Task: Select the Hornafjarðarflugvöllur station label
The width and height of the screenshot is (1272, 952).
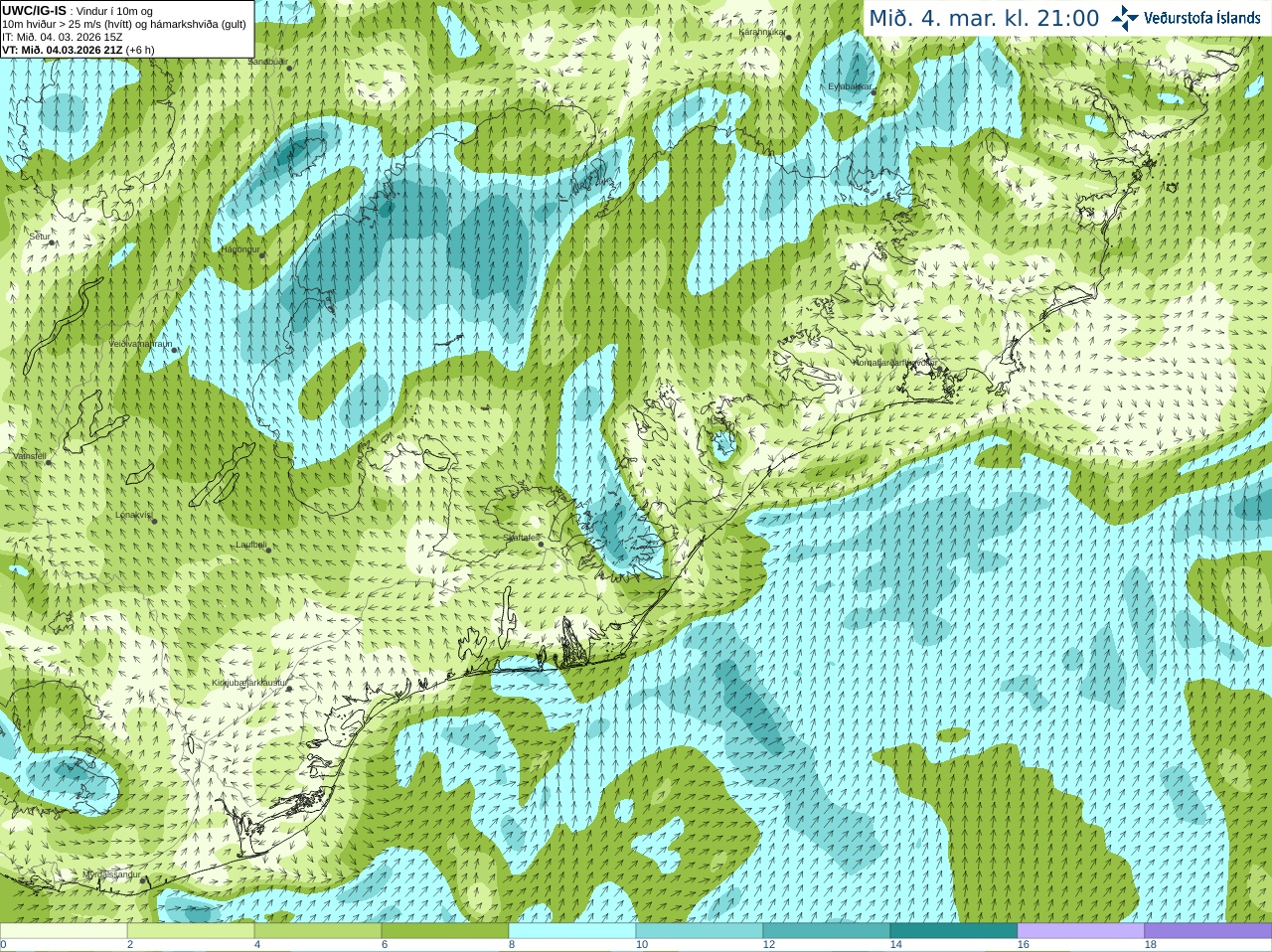Action: (894, 363)
